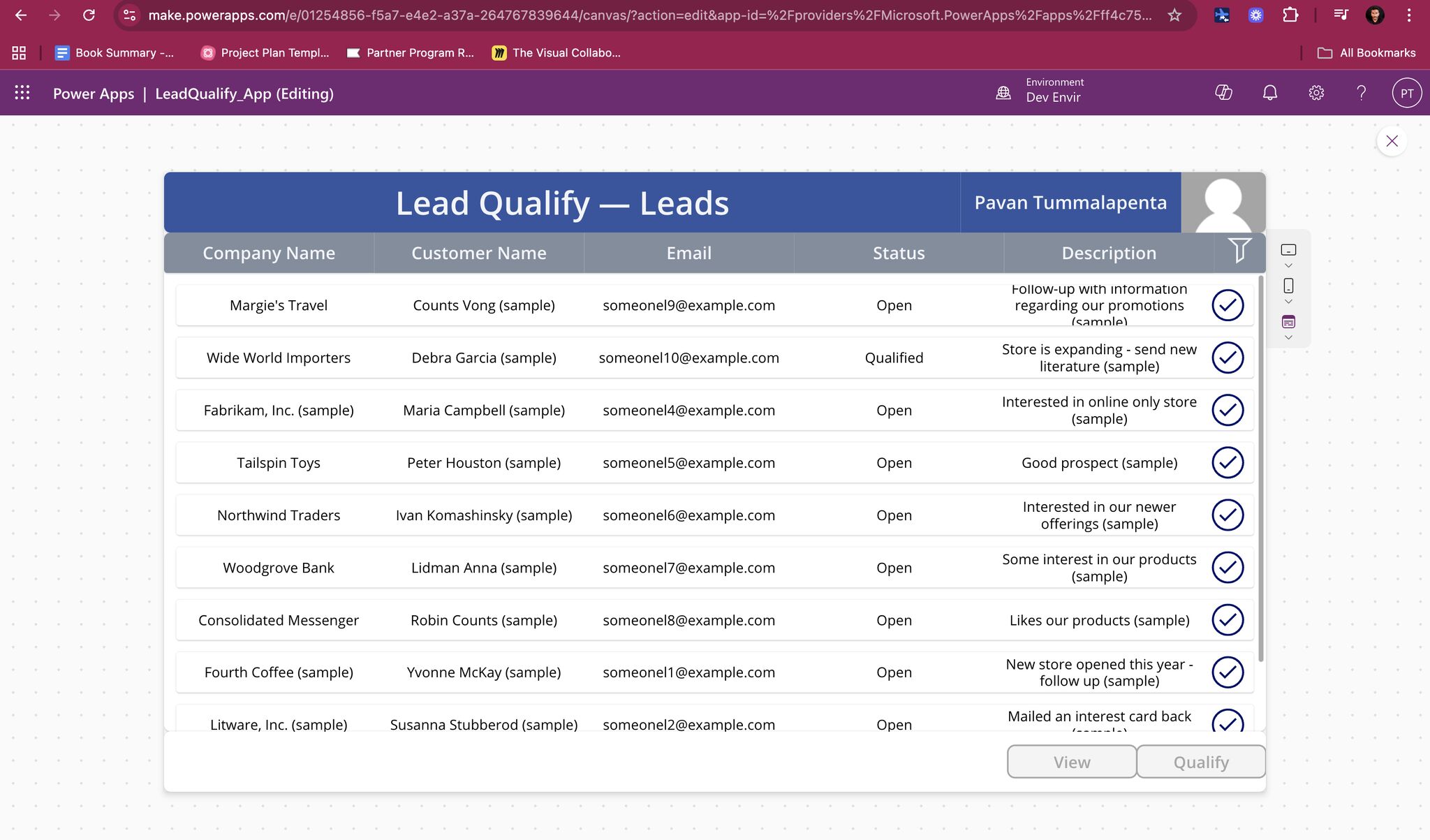Open the notifications bell
The width and height of the screenshot is (1430, 840).
pyautogui.click(x=1269, y=92)
